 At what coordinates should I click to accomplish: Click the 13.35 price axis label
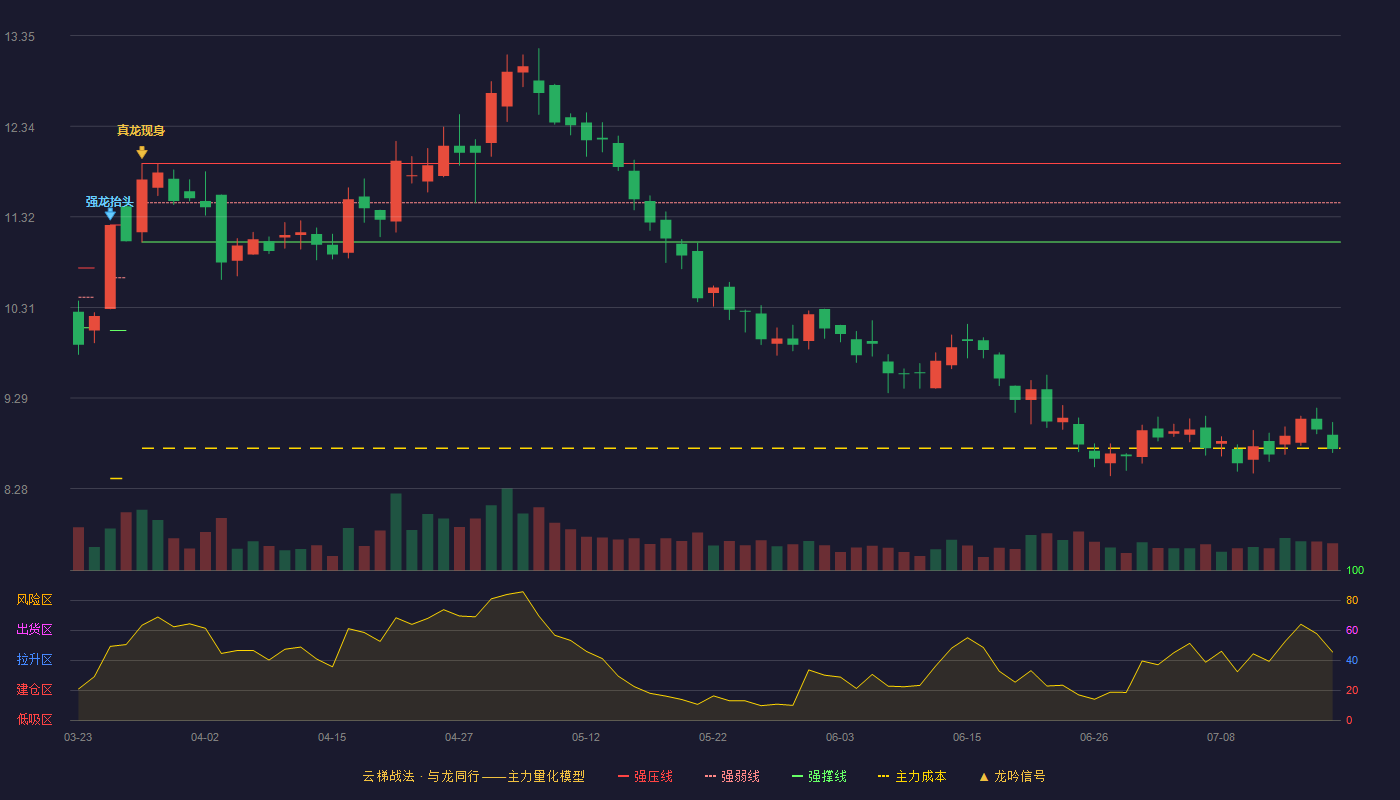pos(20,37)
